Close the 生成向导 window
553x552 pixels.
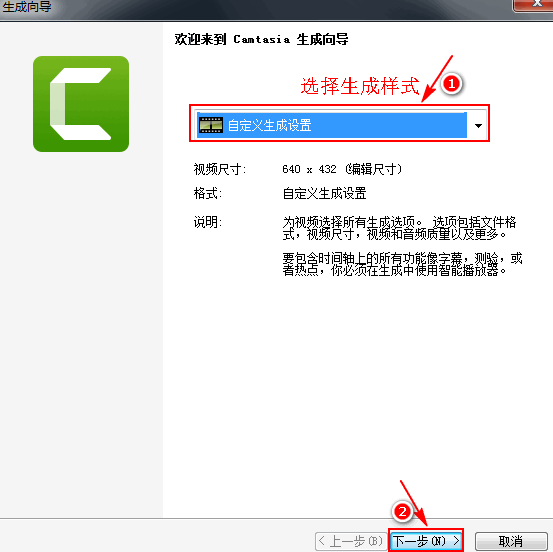[534, 5]
